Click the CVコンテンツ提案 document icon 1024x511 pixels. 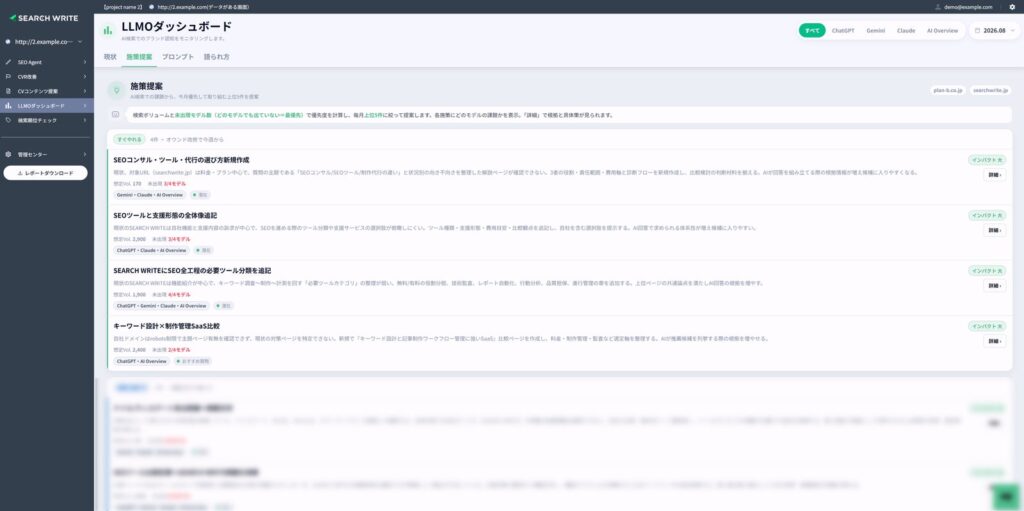point(8,91)
